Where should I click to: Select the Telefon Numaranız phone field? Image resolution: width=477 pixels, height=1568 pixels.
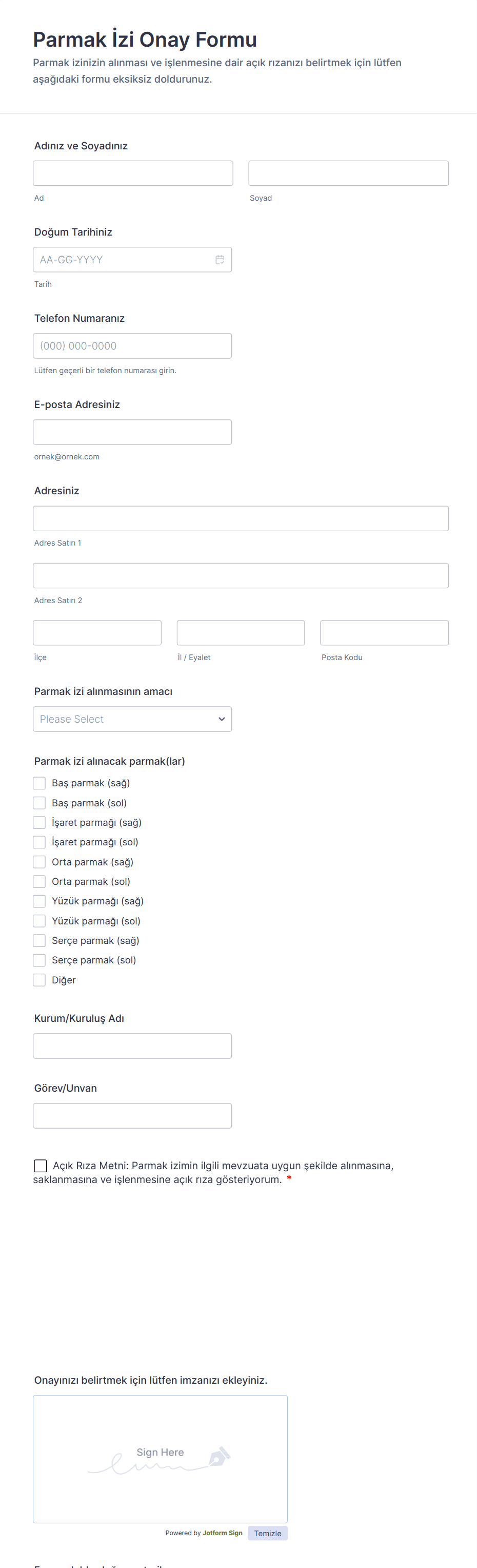(132, 346)
